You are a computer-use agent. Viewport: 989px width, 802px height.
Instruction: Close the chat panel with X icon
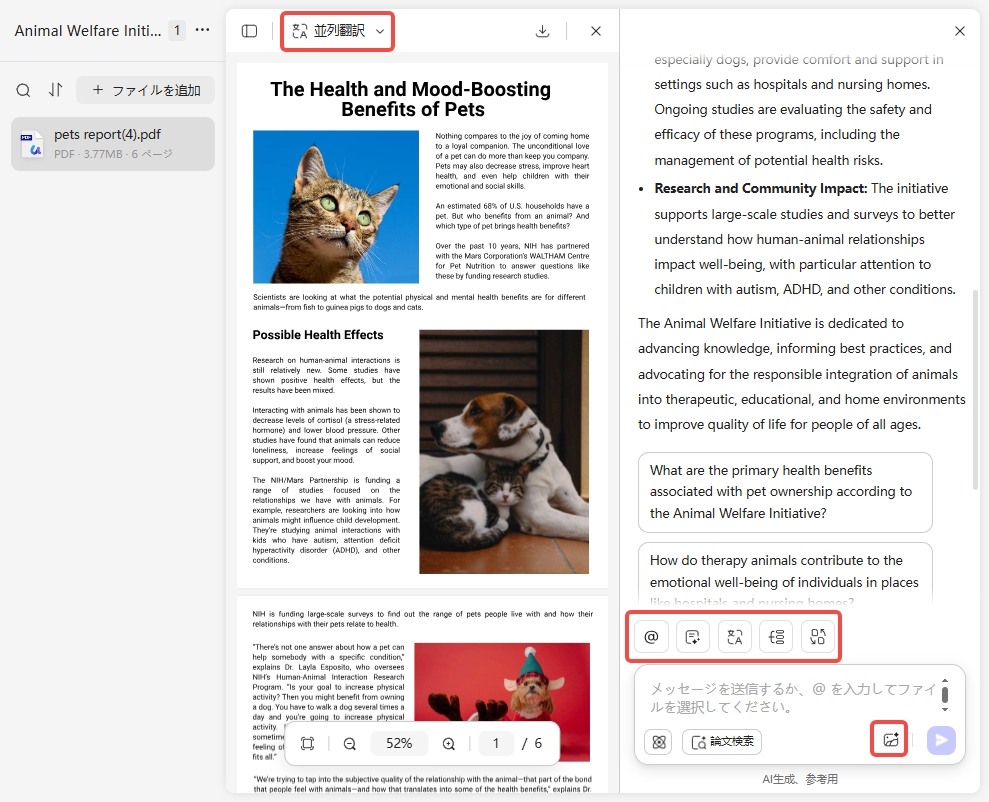(960, 31)
